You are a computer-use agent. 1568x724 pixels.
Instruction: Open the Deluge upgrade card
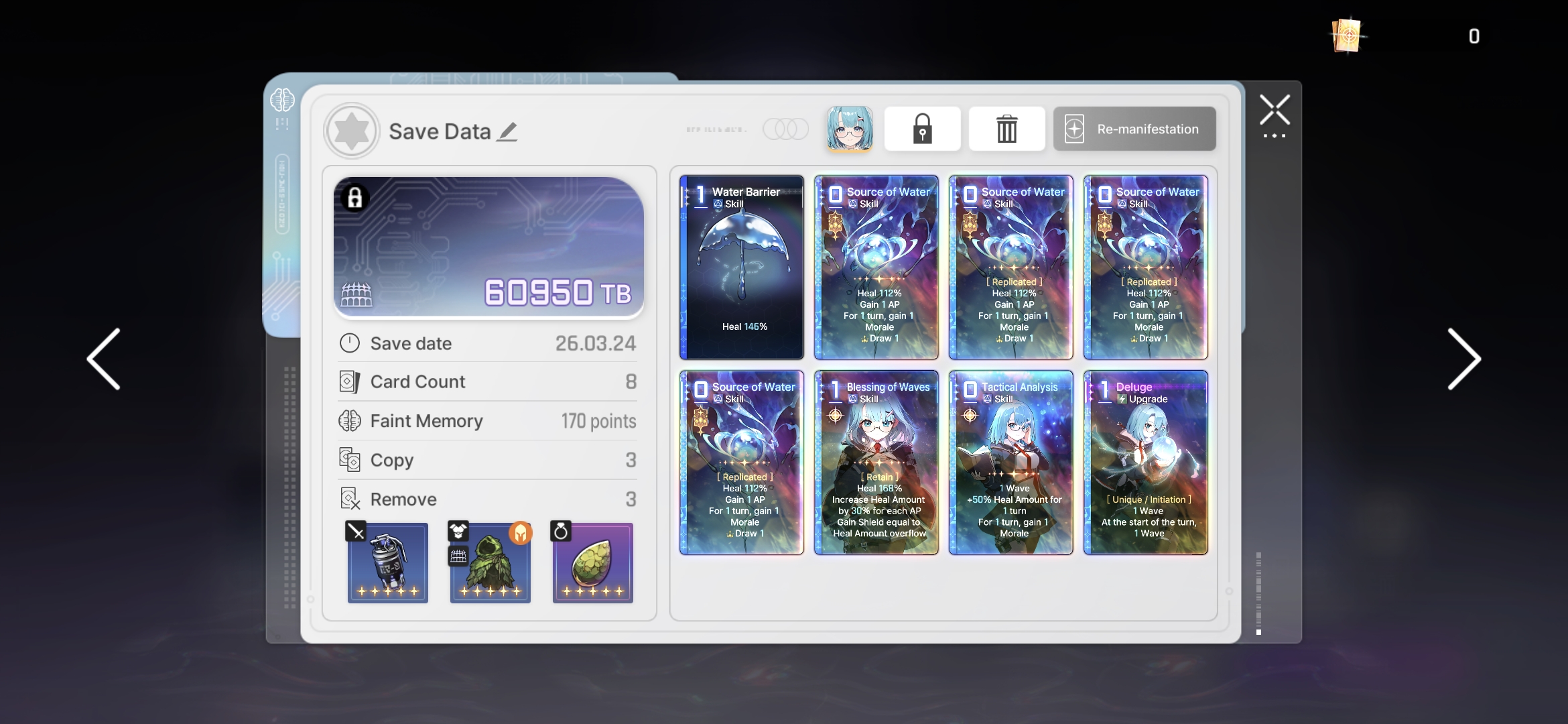point(1145,463)
